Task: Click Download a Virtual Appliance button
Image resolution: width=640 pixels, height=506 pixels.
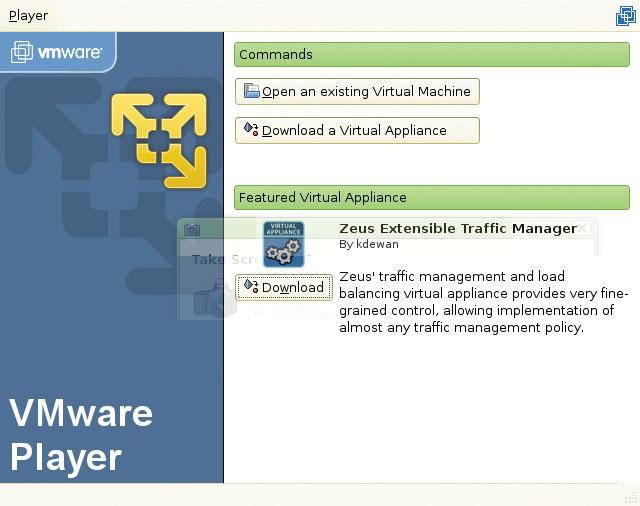Action: pos(357,131)
